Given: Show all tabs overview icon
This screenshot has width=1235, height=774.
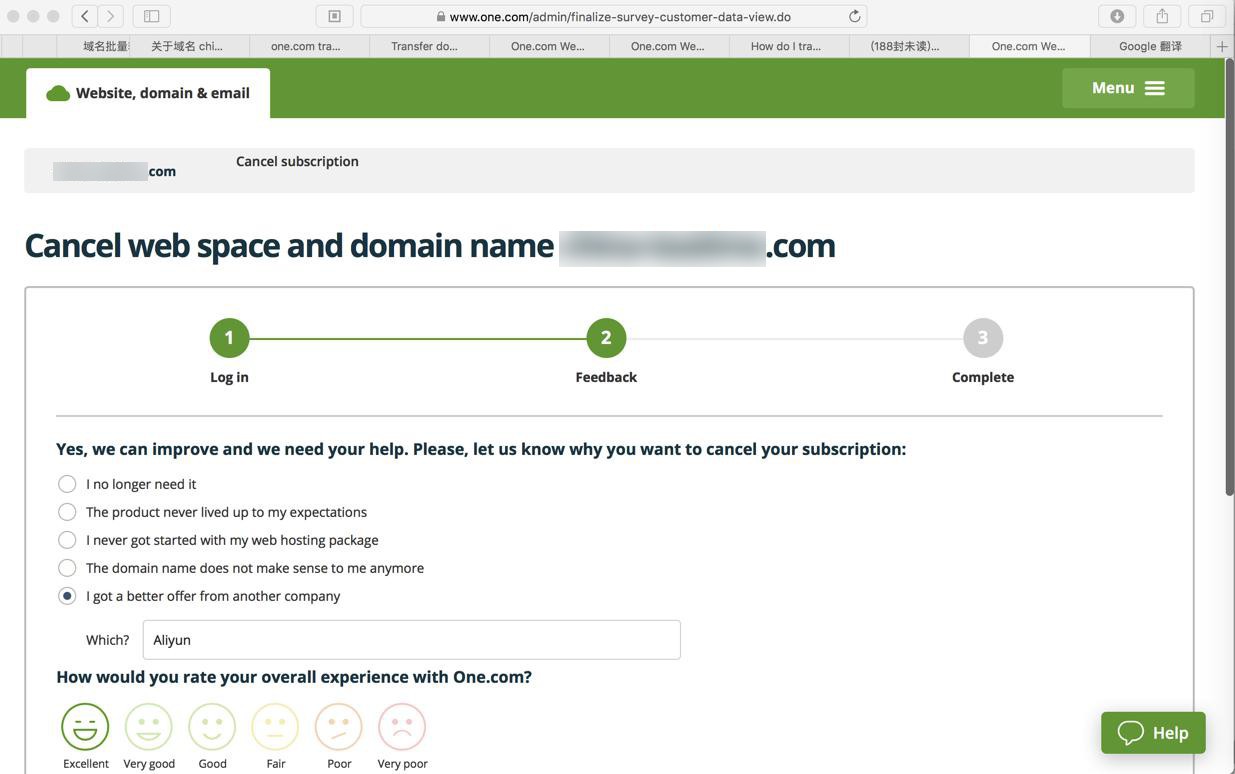Looking at the screenshot, I should click(x=1207, y=16).
